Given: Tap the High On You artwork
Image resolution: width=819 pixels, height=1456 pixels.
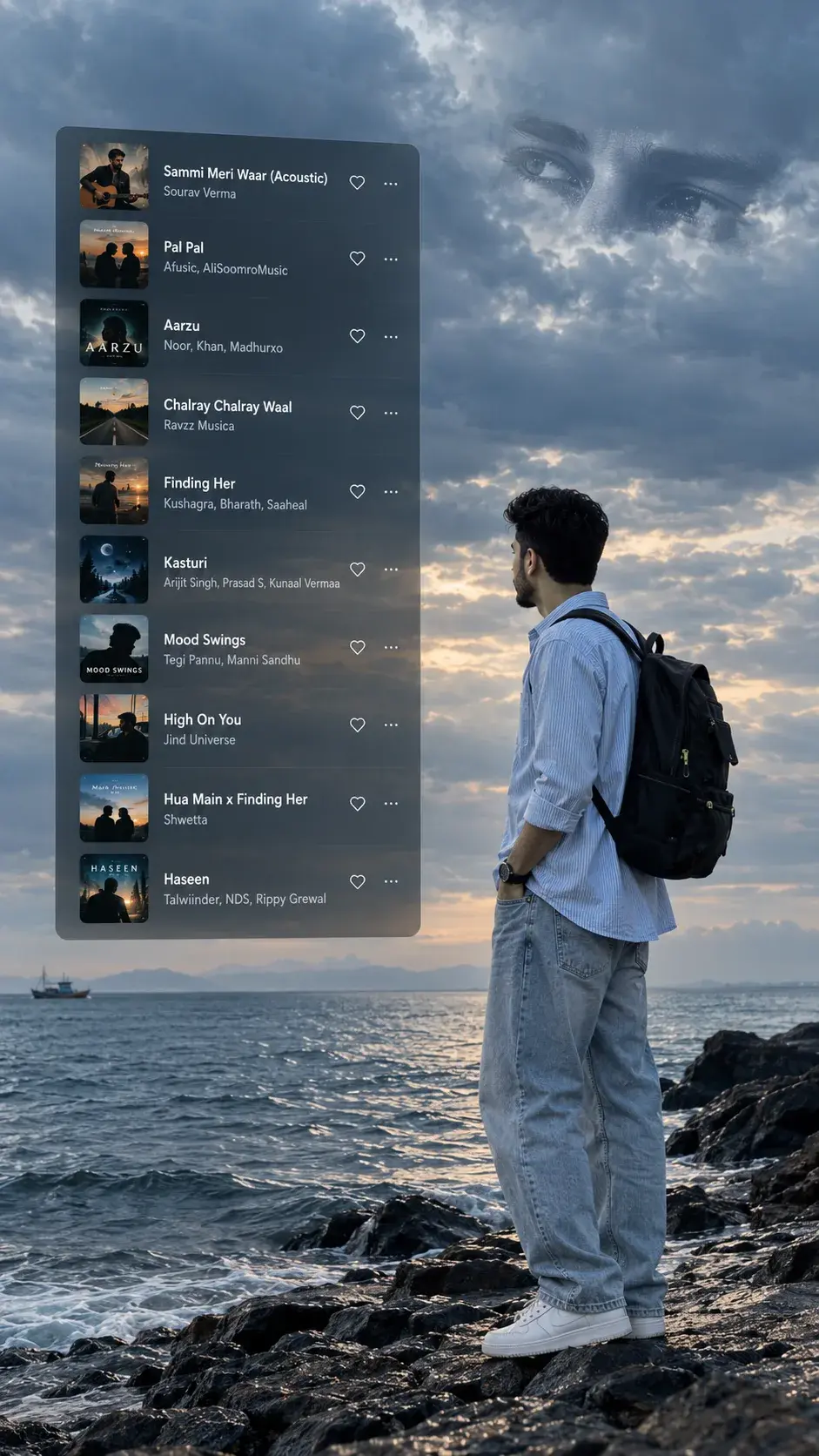Looking at the screenshot, I should pos(114,728).
